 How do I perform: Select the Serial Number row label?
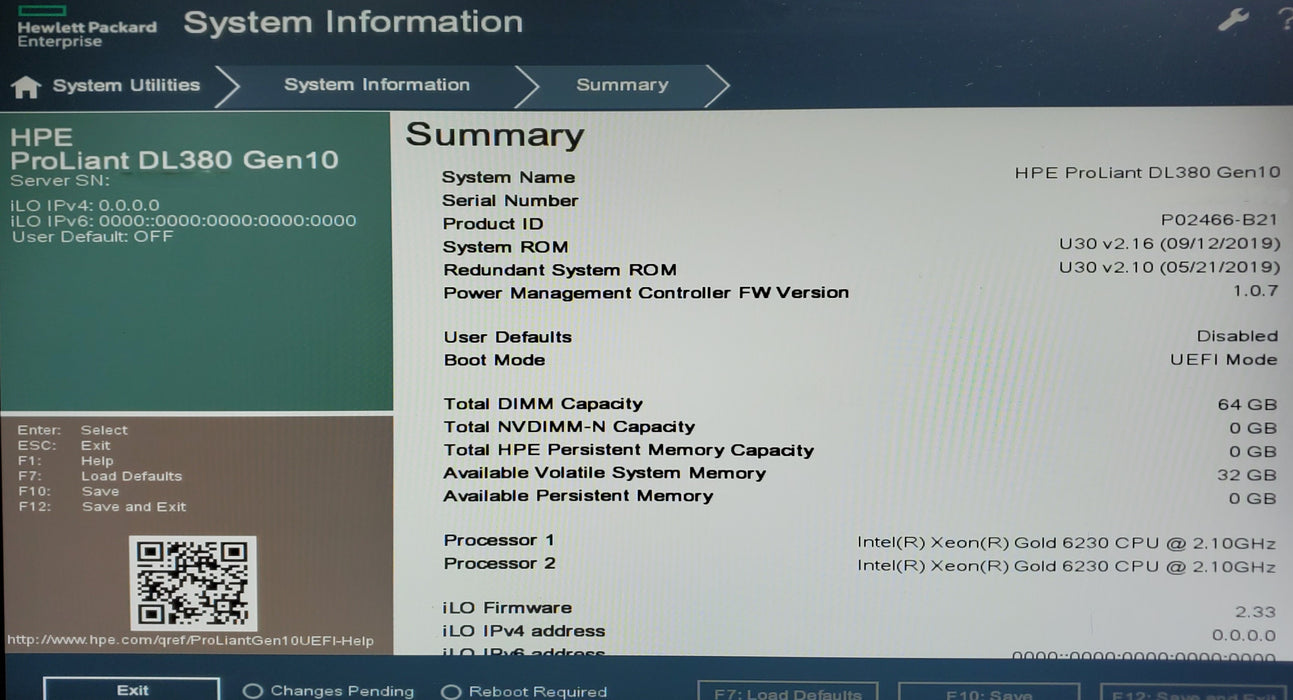point(510,200)
